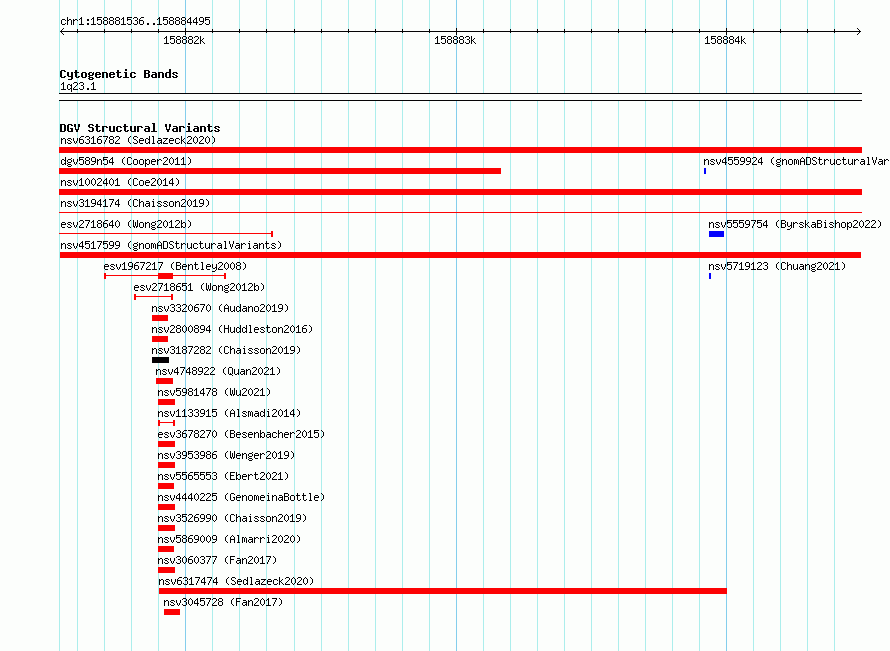890x651 pixels.
Task: Open nsv5559754 (ByrskaBishop2022) variant label
Action: pyautogui.click(x=795, y=224)
